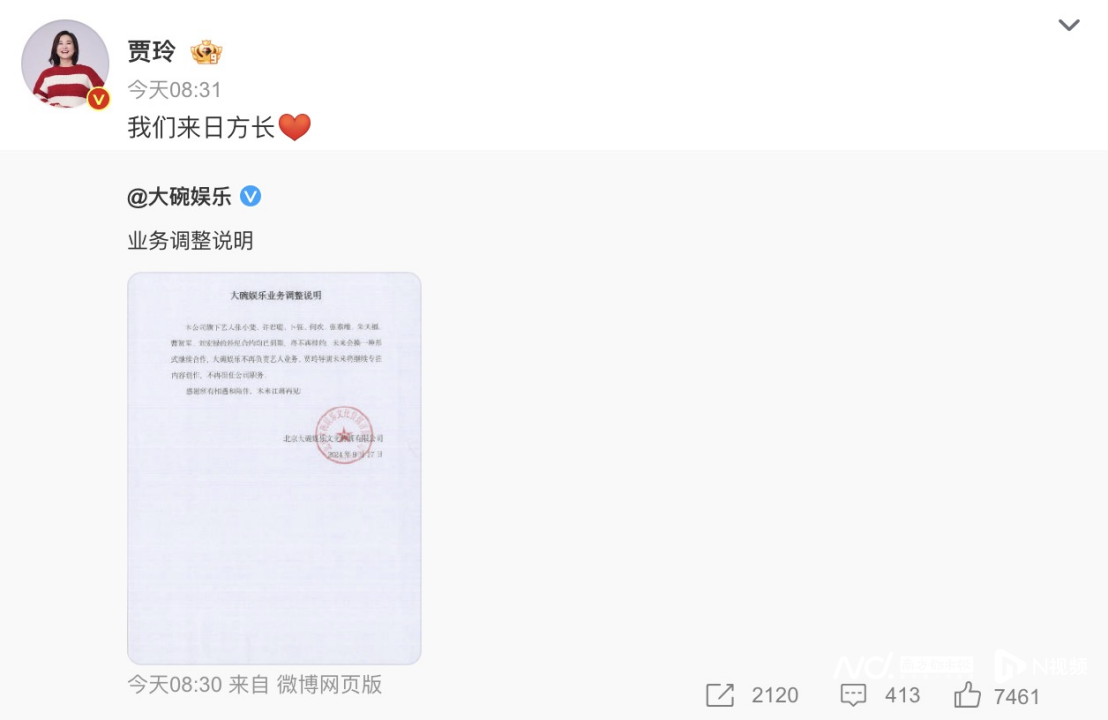Click the repost count 2120
This screenshot has height=720, width=1108.
pyautogui.click(x=775, y=695)
